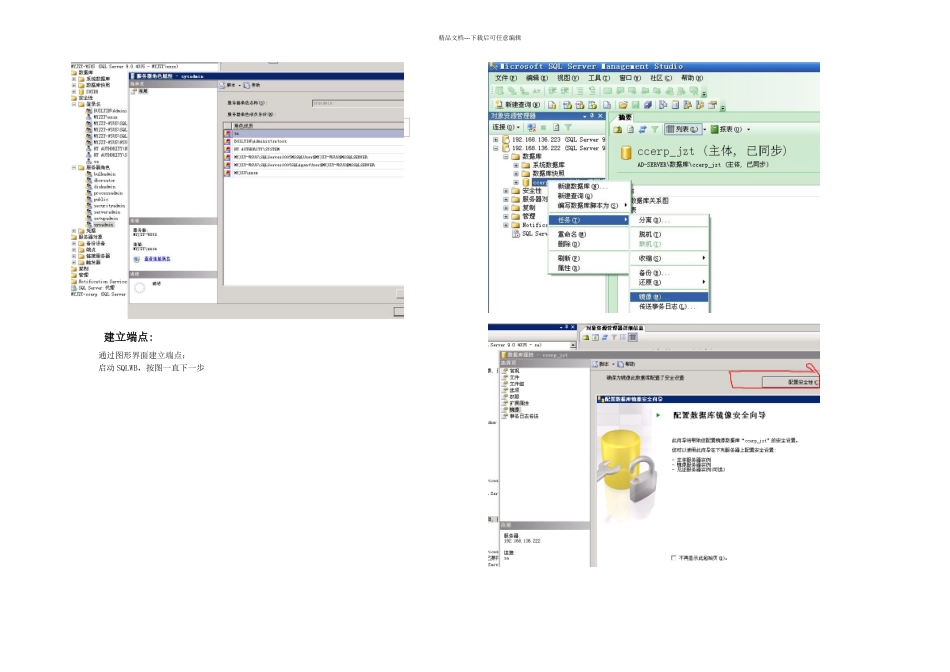950x672 pixels.
Task: Open the 帮助(H) menu
Action: (x=692, y=78)
